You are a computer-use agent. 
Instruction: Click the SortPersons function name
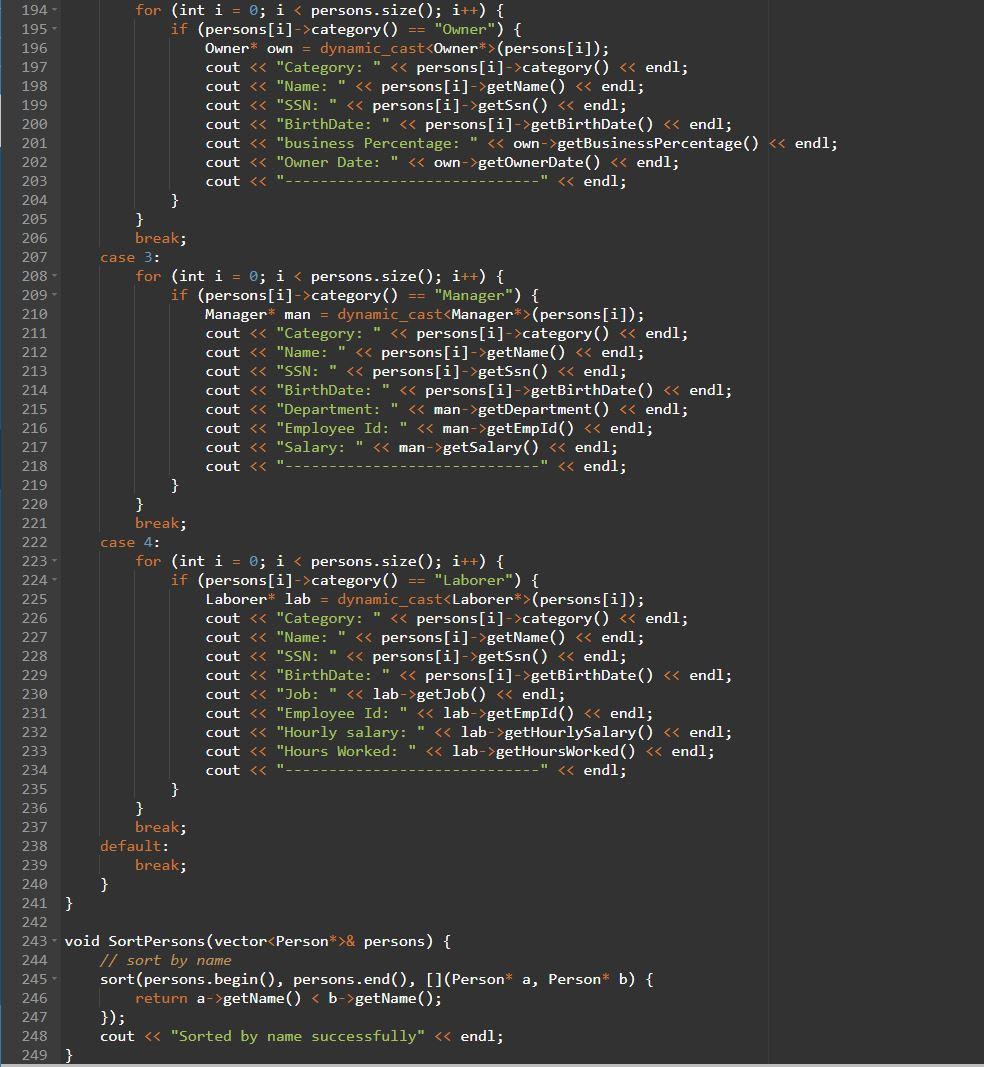coord(157,941)
